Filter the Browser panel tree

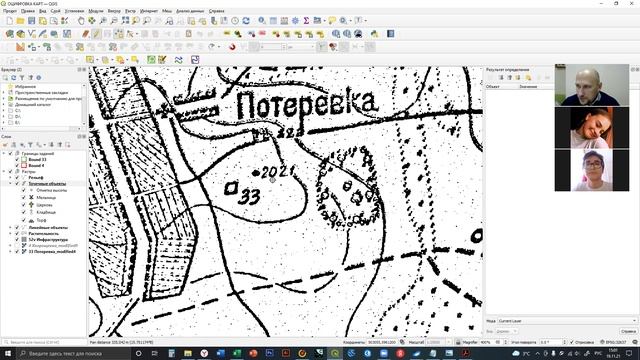point(22,78)
